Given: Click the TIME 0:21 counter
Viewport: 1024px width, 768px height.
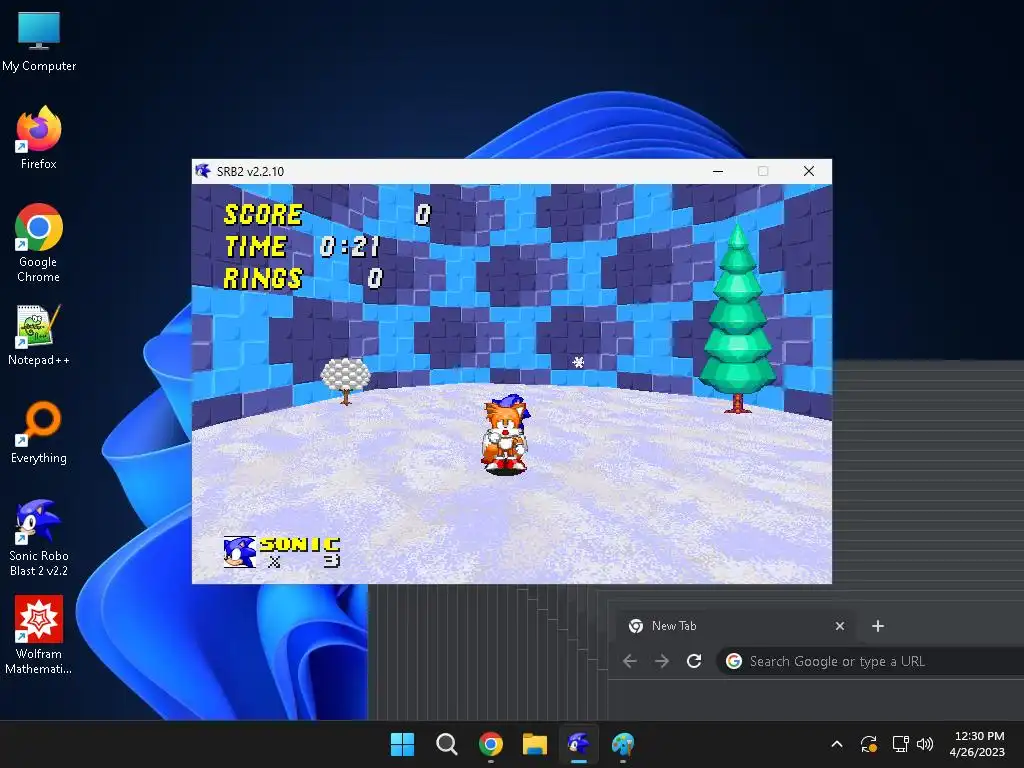Looking at the screenshot, I should click(302, 246).
